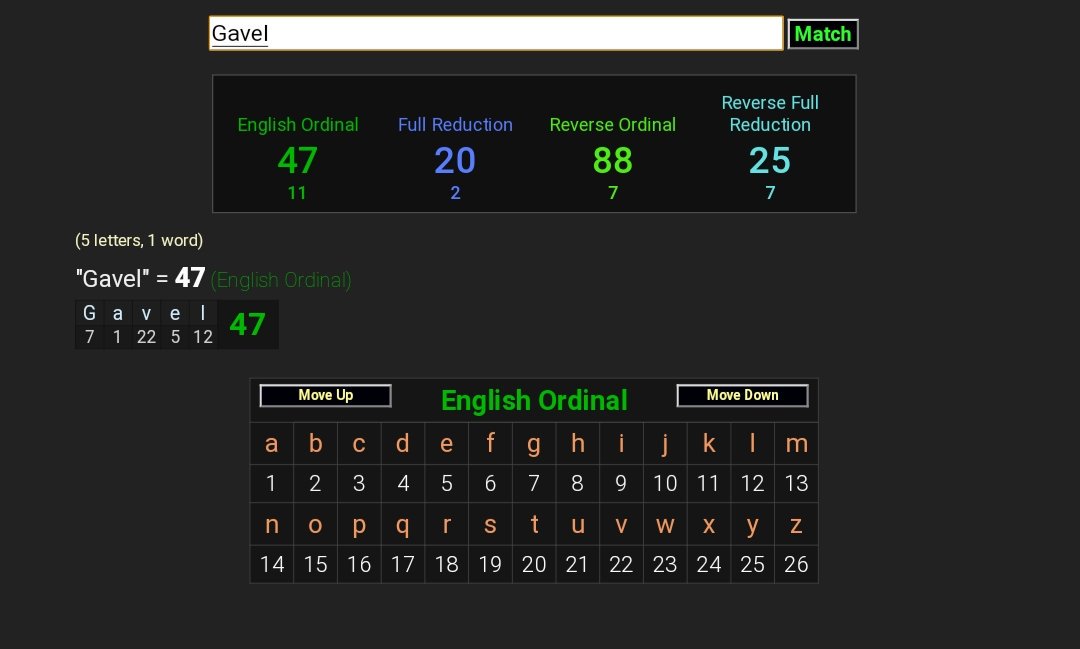Image resolution: width=1080 pixels, height=649 pixels.
Task: Click letter n in the cipher chart
Action: [271, 525]
